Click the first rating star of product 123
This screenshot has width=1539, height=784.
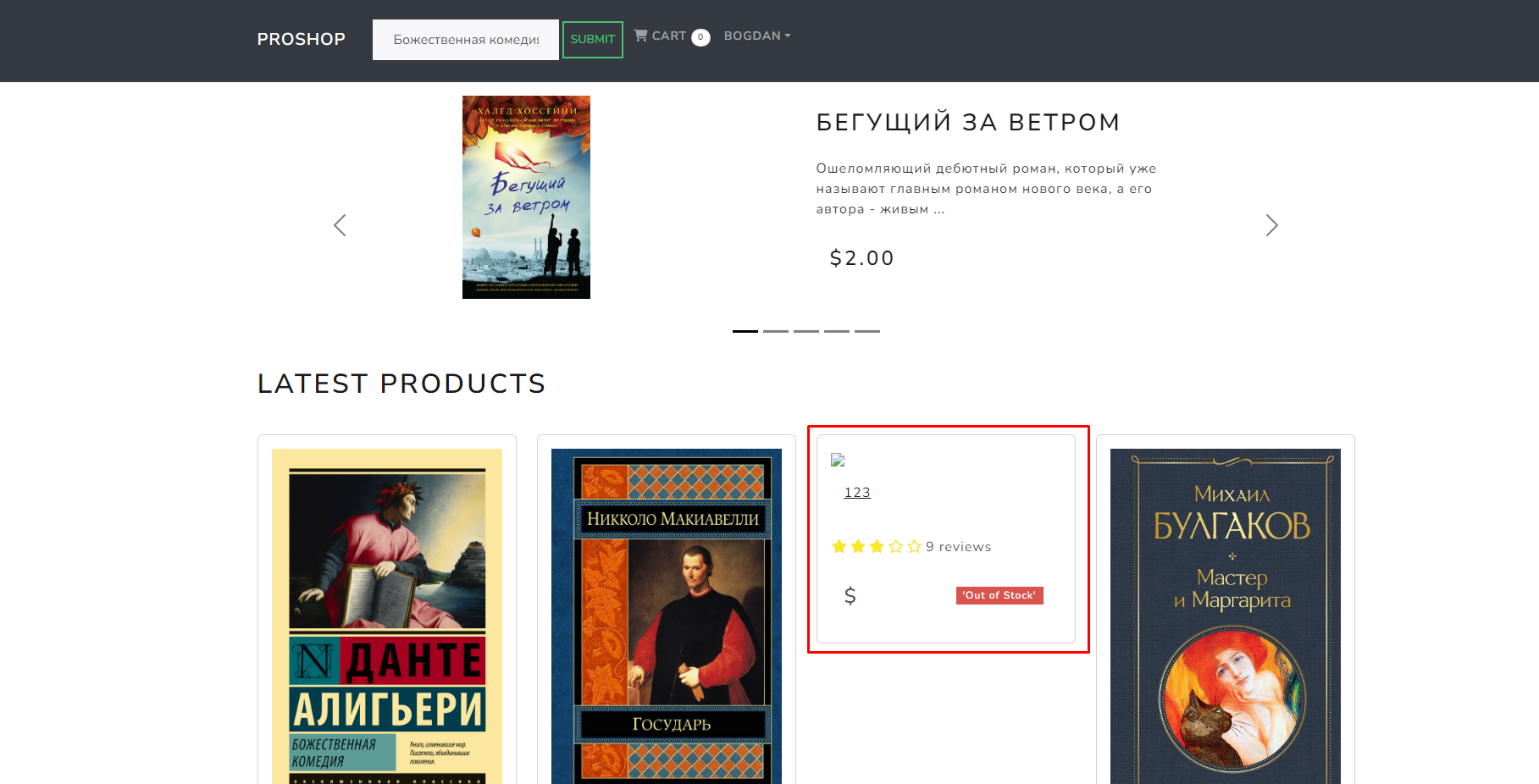pos(839,547)
